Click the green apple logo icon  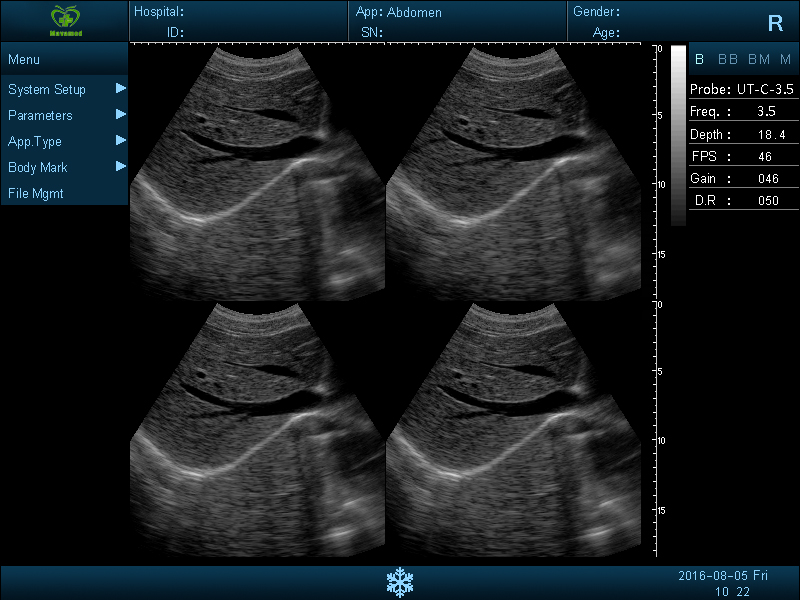coord(65,20)
